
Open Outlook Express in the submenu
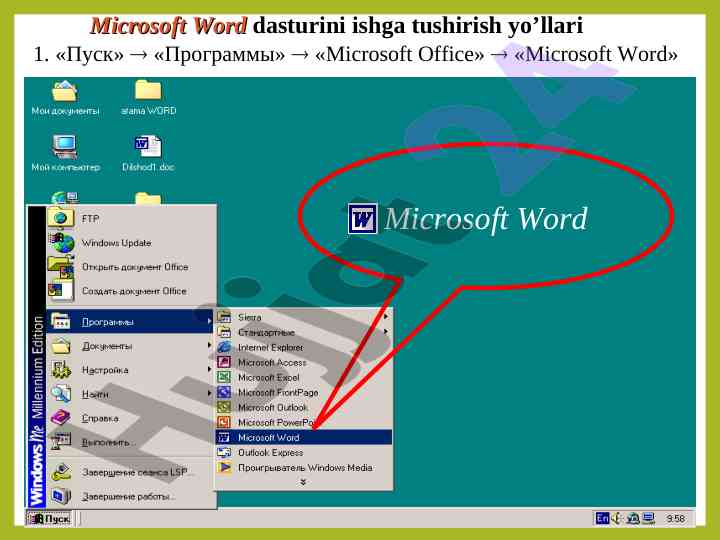click(x=270, y=453)
